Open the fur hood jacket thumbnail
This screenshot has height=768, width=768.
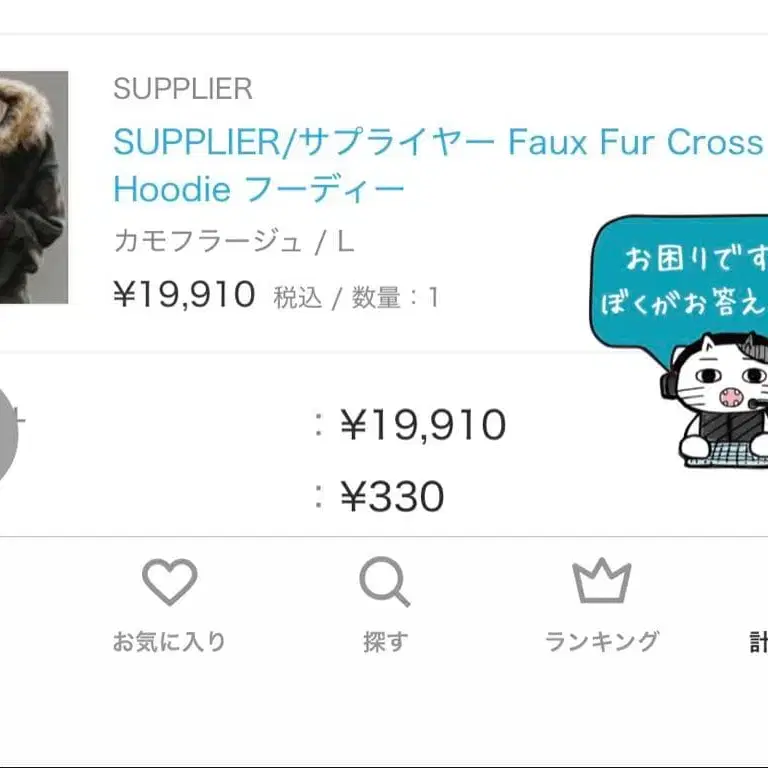pos(34,187)
